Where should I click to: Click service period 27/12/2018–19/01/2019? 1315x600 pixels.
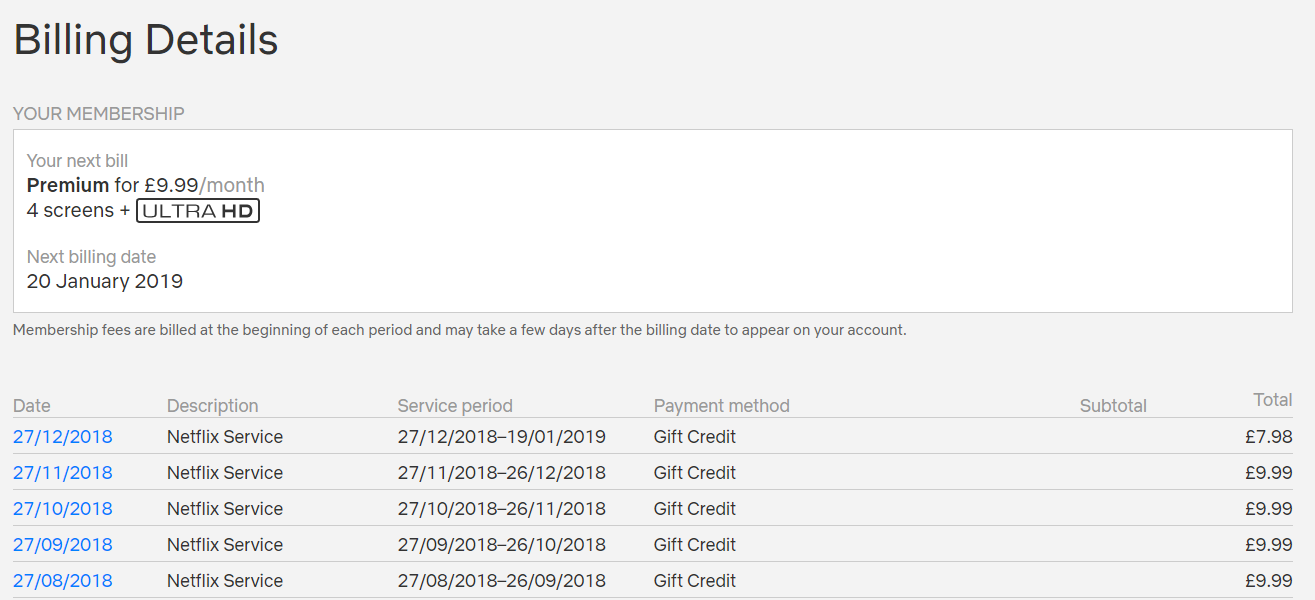(x=501, y=437)
